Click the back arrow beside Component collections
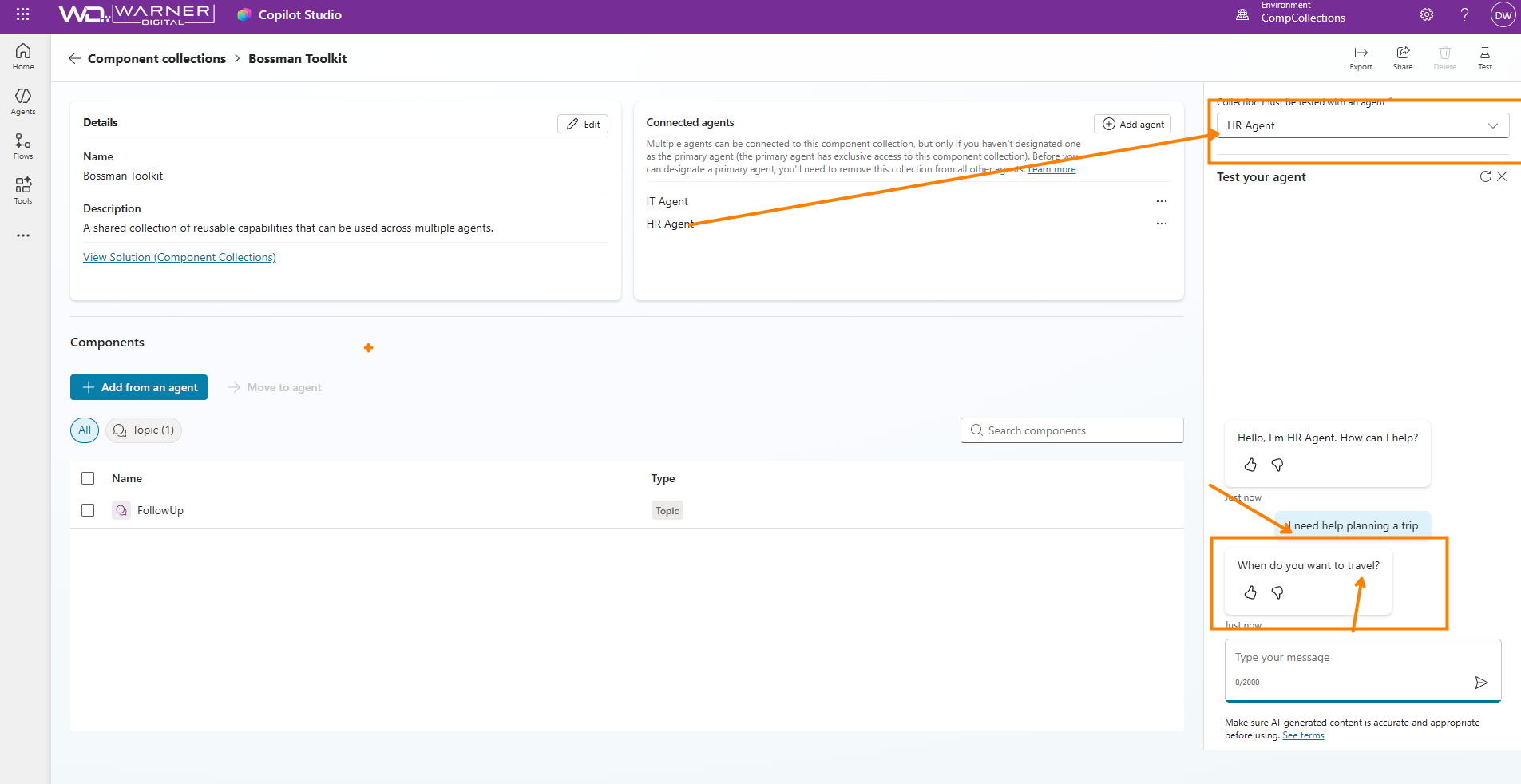 point(75,58)
